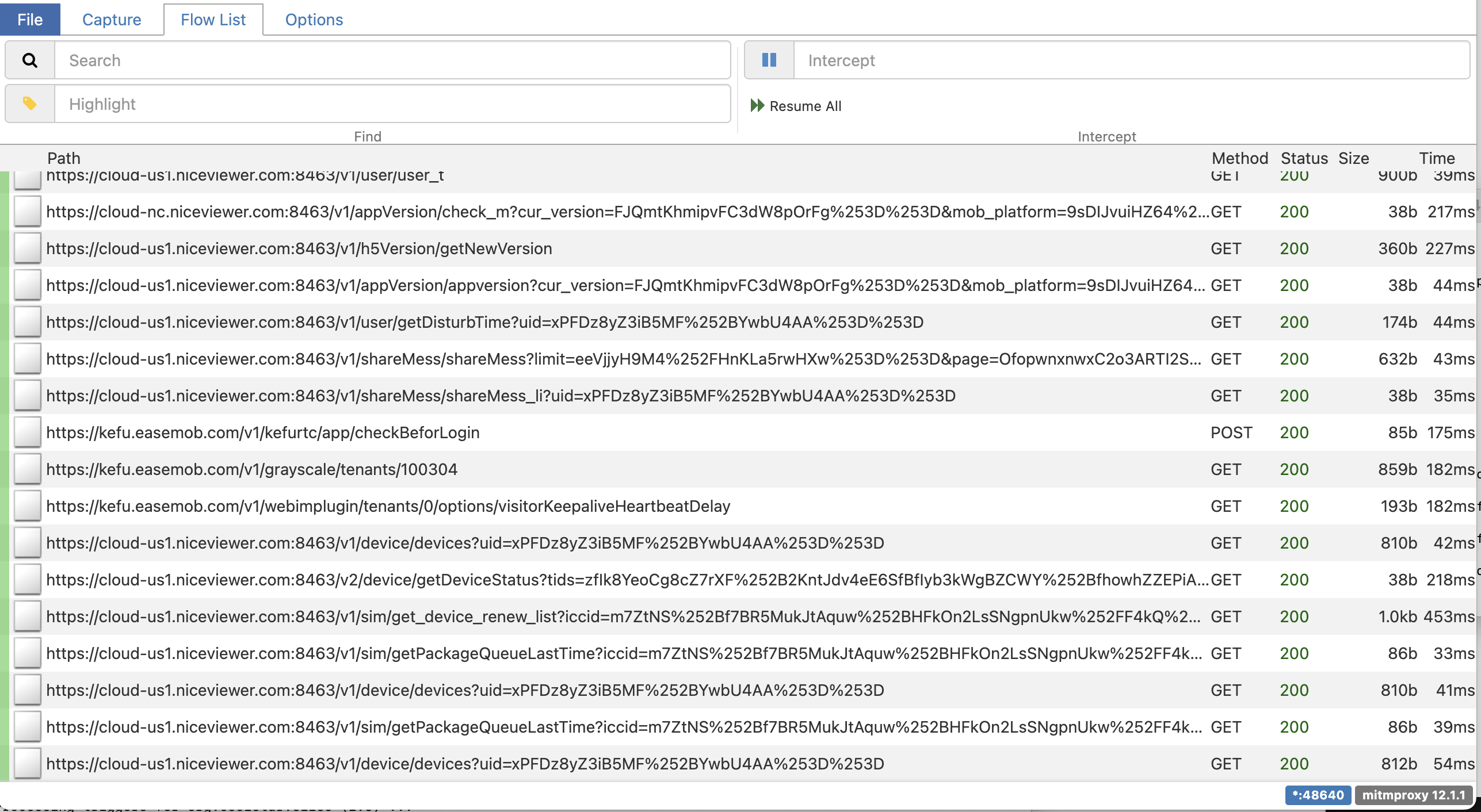Click the search magnifier icon
1481x812 pixels.
(x=30, y=60)
